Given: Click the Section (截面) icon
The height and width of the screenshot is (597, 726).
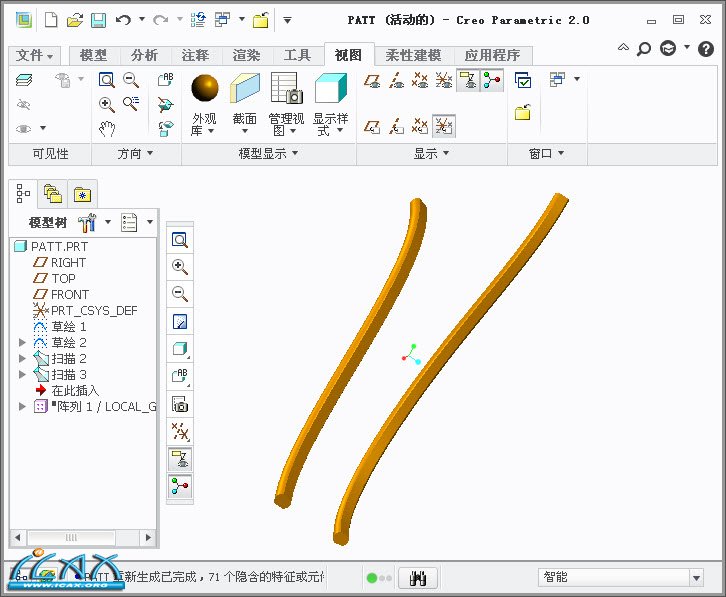Looking at the screenshot, I should click(x=245, y=88).
